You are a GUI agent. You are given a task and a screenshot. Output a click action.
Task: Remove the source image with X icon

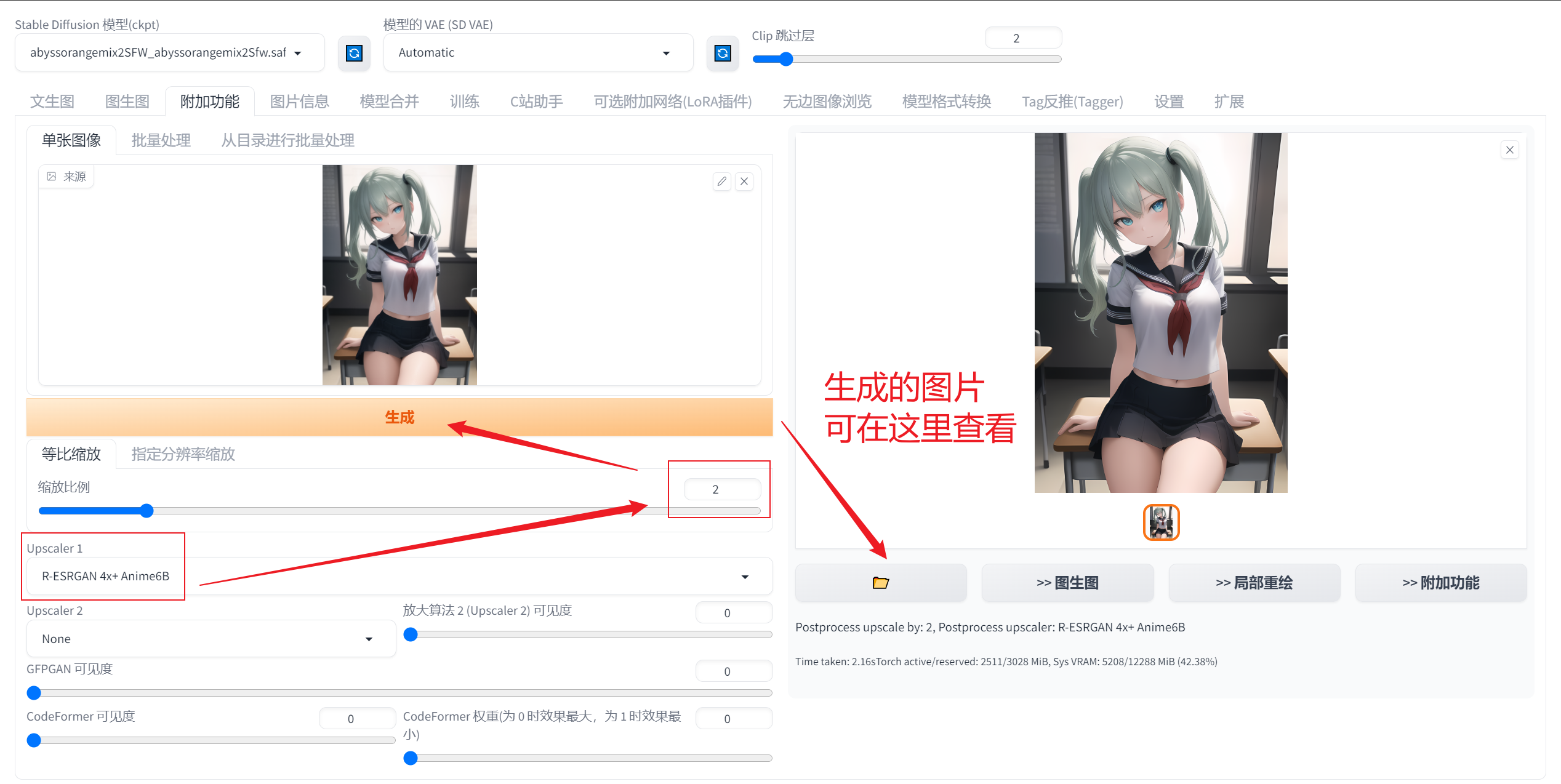[744, 182]
